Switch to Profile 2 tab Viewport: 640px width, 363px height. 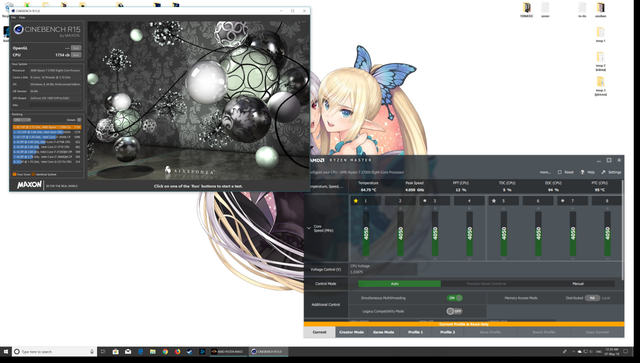(448, 332)
